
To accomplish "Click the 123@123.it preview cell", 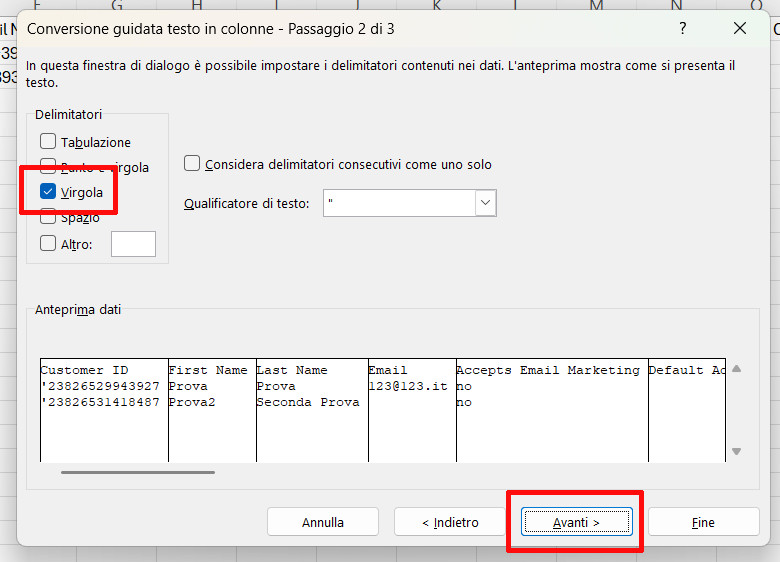I will (408, 386).
